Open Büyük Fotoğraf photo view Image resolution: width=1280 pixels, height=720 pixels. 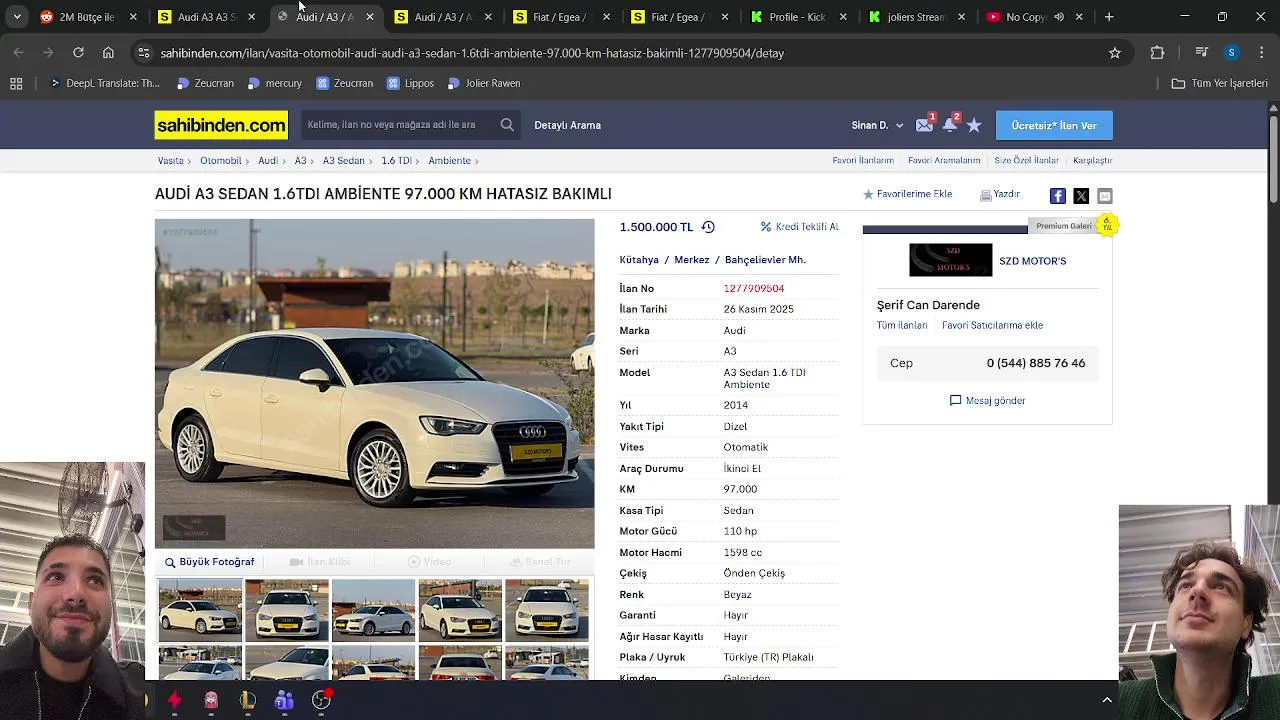pos(209,562)
